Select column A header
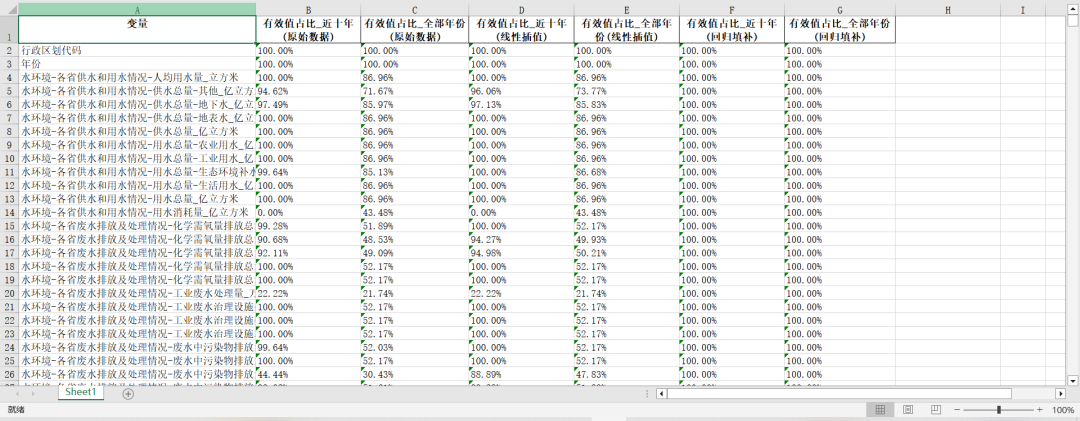The image size is (1080, 421). tap(137, 9)
